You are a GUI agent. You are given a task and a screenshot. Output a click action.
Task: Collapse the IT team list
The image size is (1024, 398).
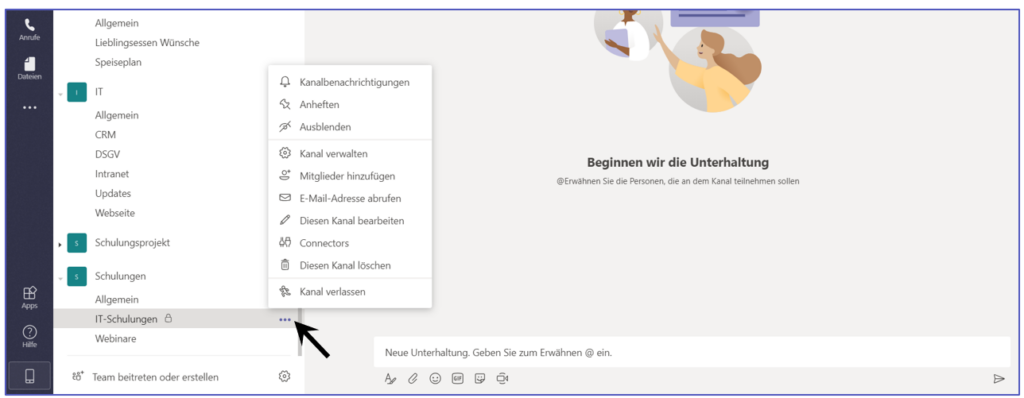point(60,94)
